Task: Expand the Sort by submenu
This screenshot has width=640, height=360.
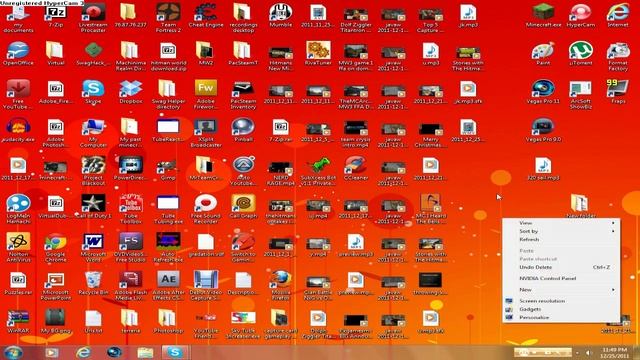Action: click(x=561, y=231)
